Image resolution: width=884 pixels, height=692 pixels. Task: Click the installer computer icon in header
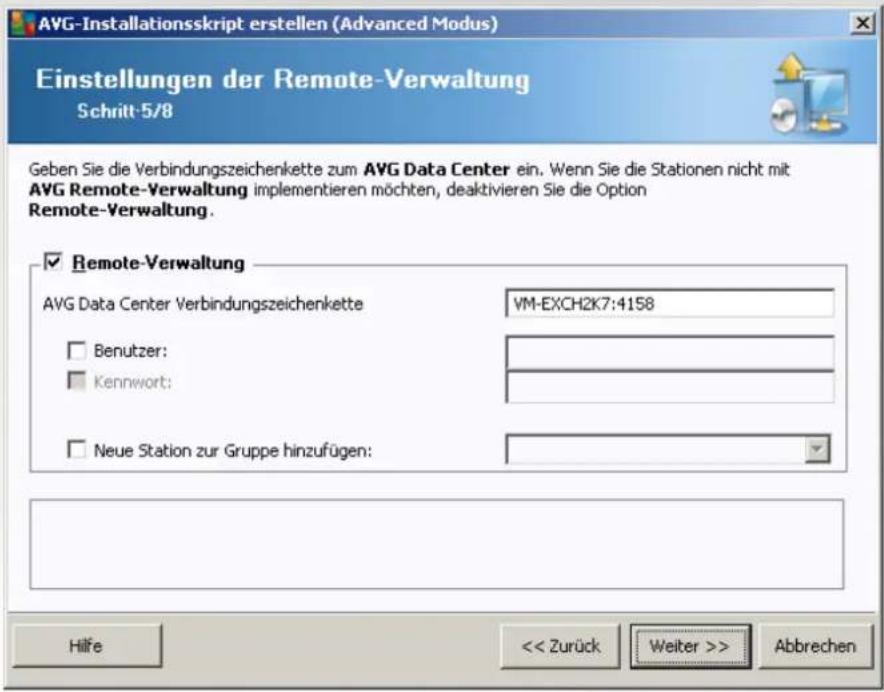811,94
